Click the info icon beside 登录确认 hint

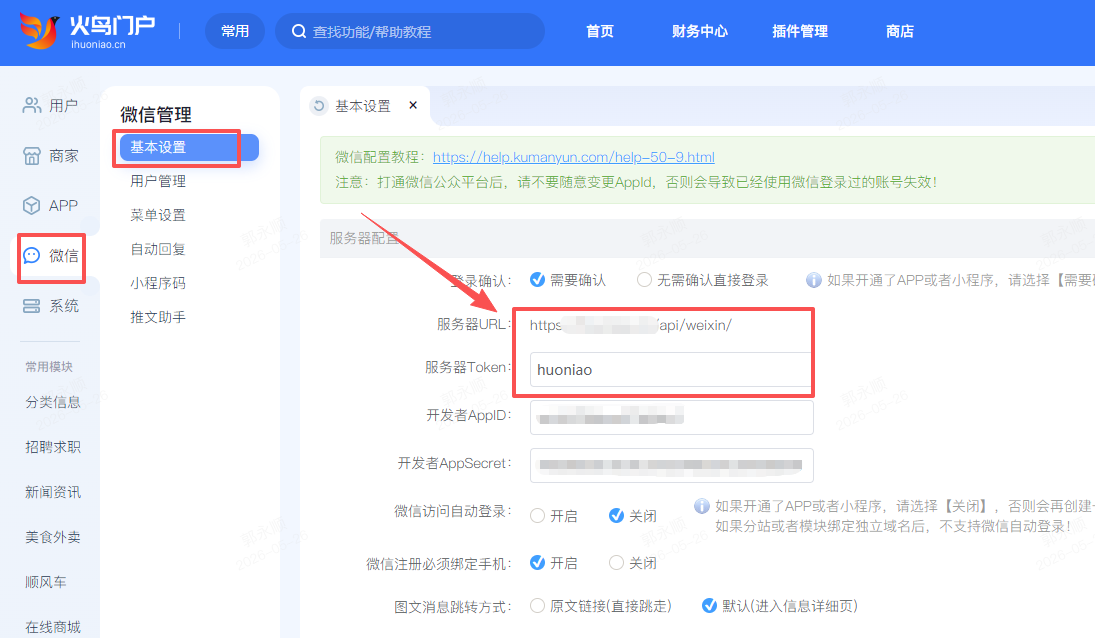click(814, 280)
